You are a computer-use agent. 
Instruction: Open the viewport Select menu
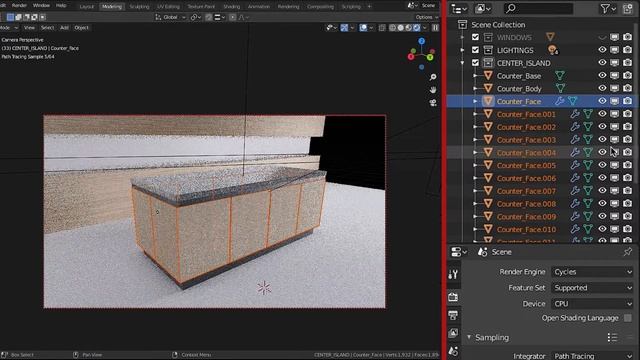[x=47, y=28]
